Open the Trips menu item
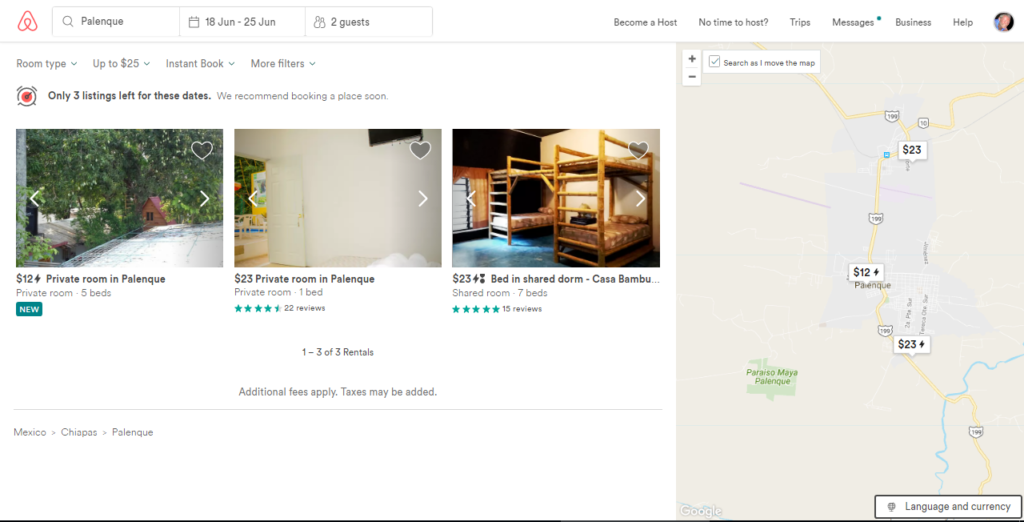This screenshot has width=1024, height=522. point(799,22)
